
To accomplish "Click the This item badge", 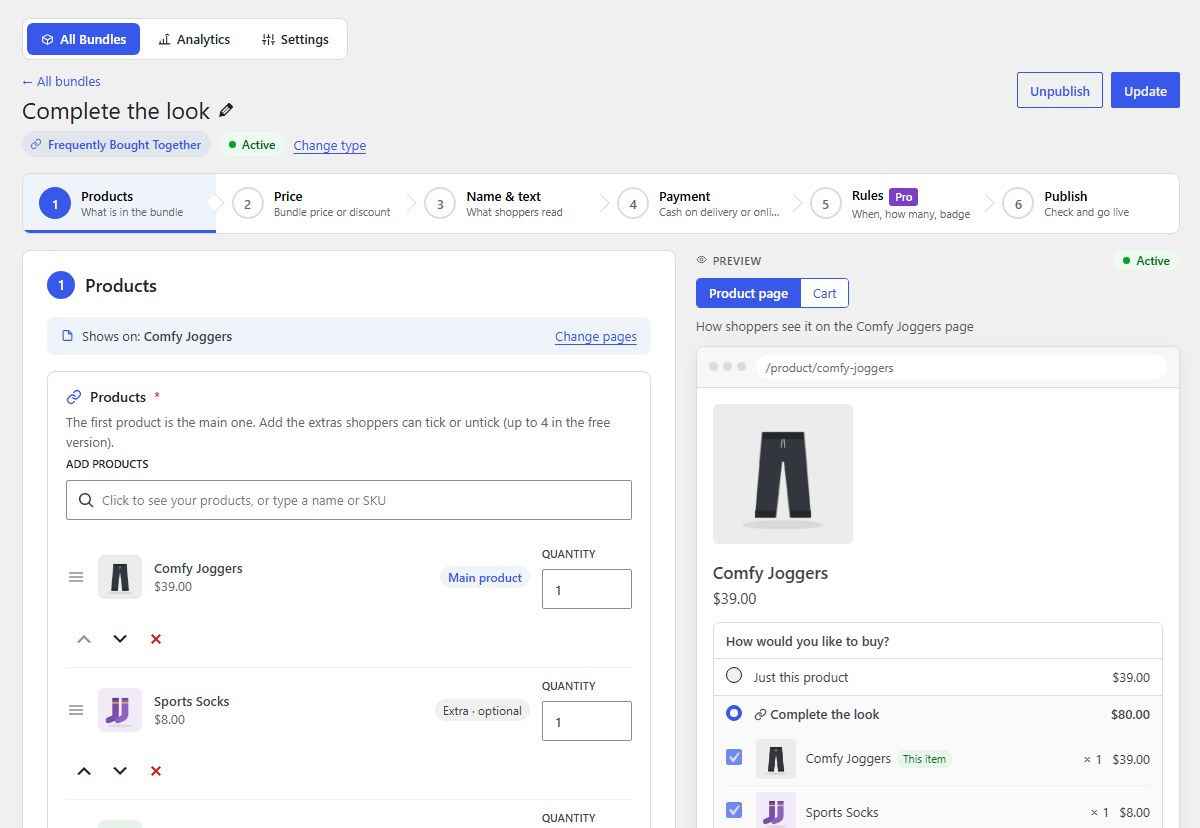I will click(x=924, y=759).
